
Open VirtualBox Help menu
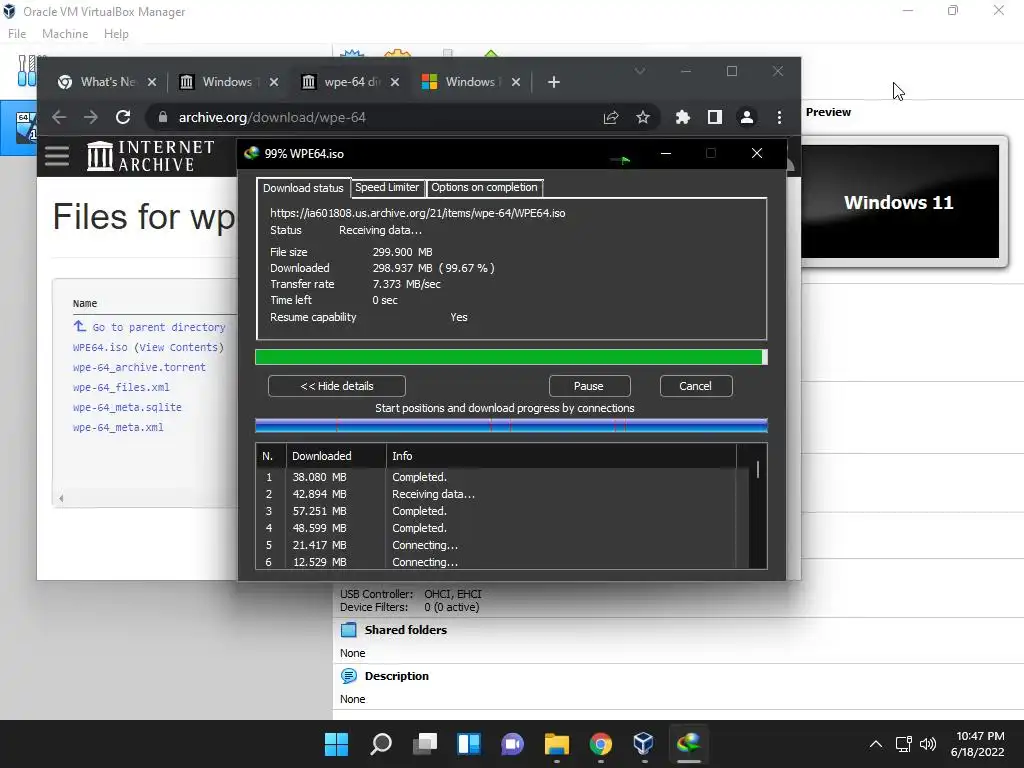pos(116,34)
